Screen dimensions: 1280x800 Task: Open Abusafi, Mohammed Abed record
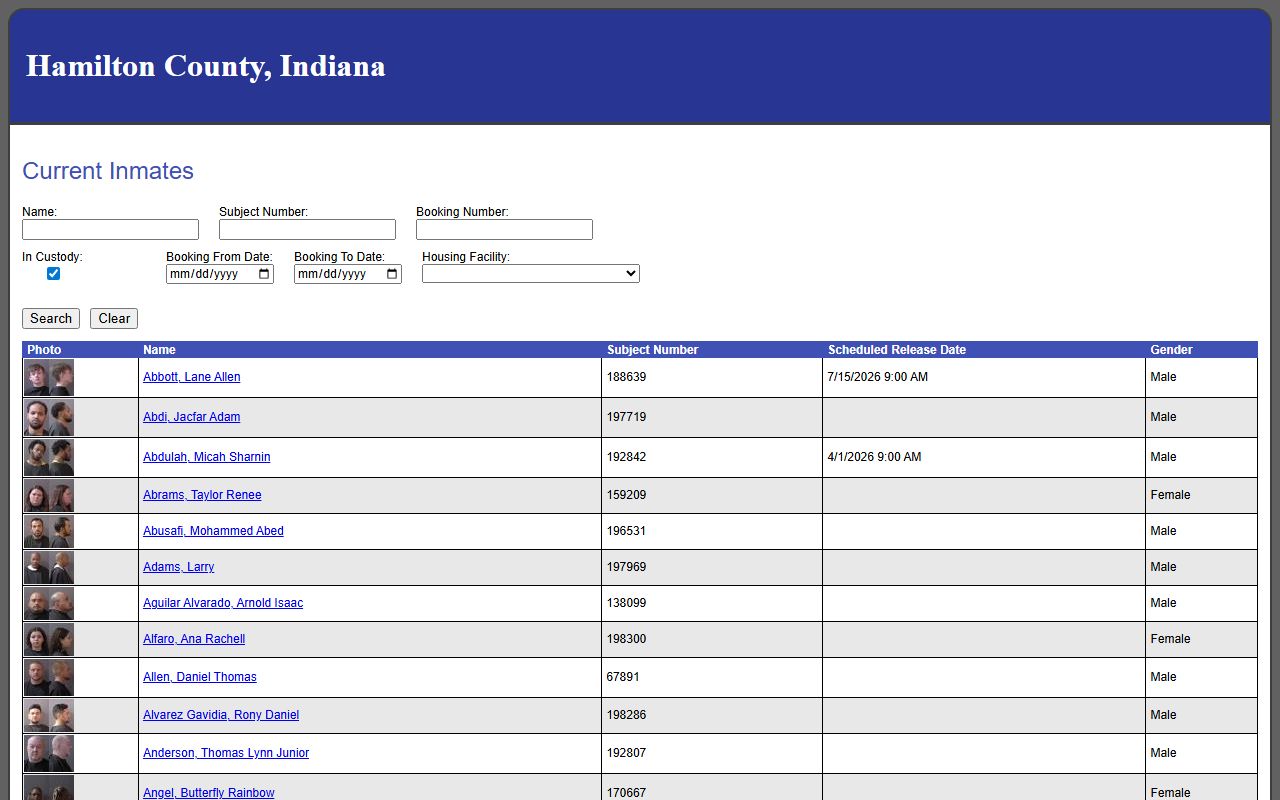[213, 531]
